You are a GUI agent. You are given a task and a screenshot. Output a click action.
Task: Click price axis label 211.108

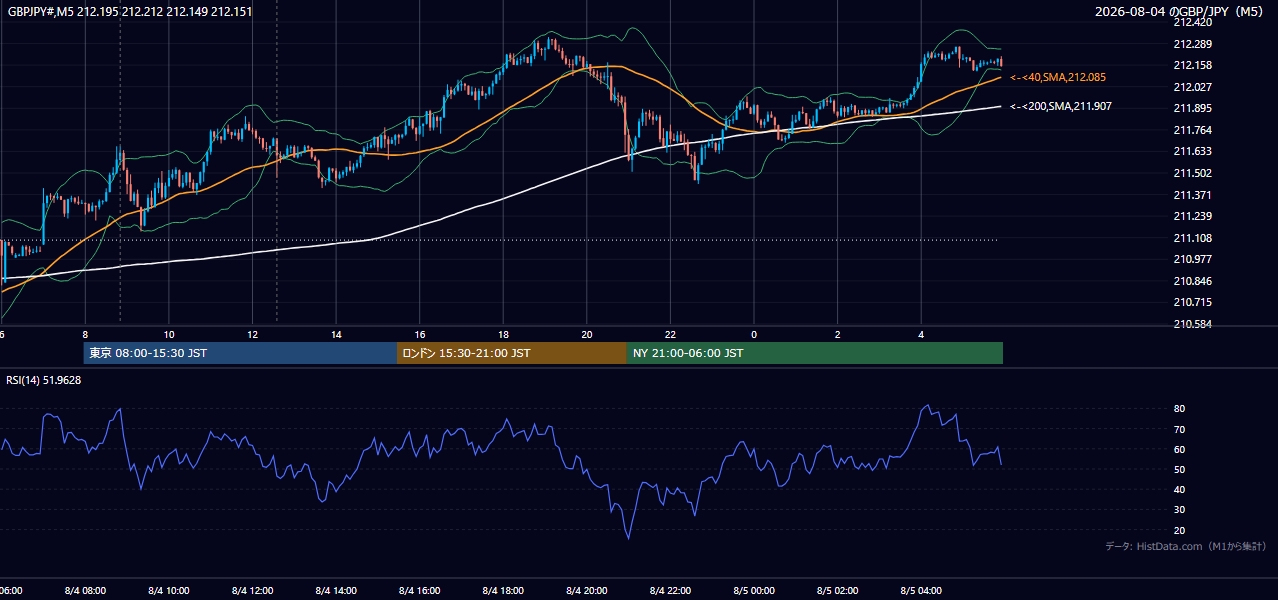coord(1192,238)
